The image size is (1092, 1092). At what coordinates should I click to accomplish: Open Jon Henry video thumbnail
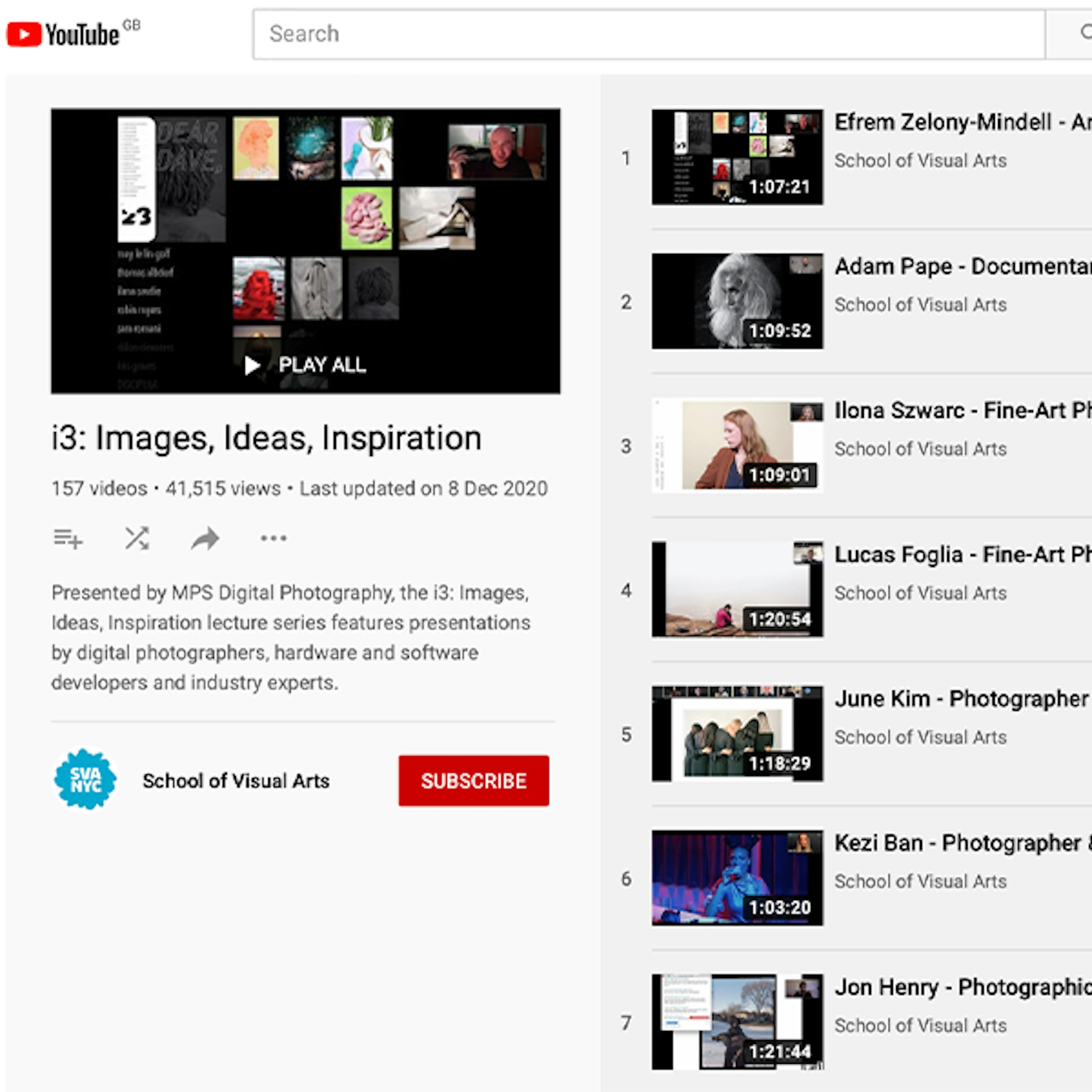pyautogui.click(x=737, y=1022)
